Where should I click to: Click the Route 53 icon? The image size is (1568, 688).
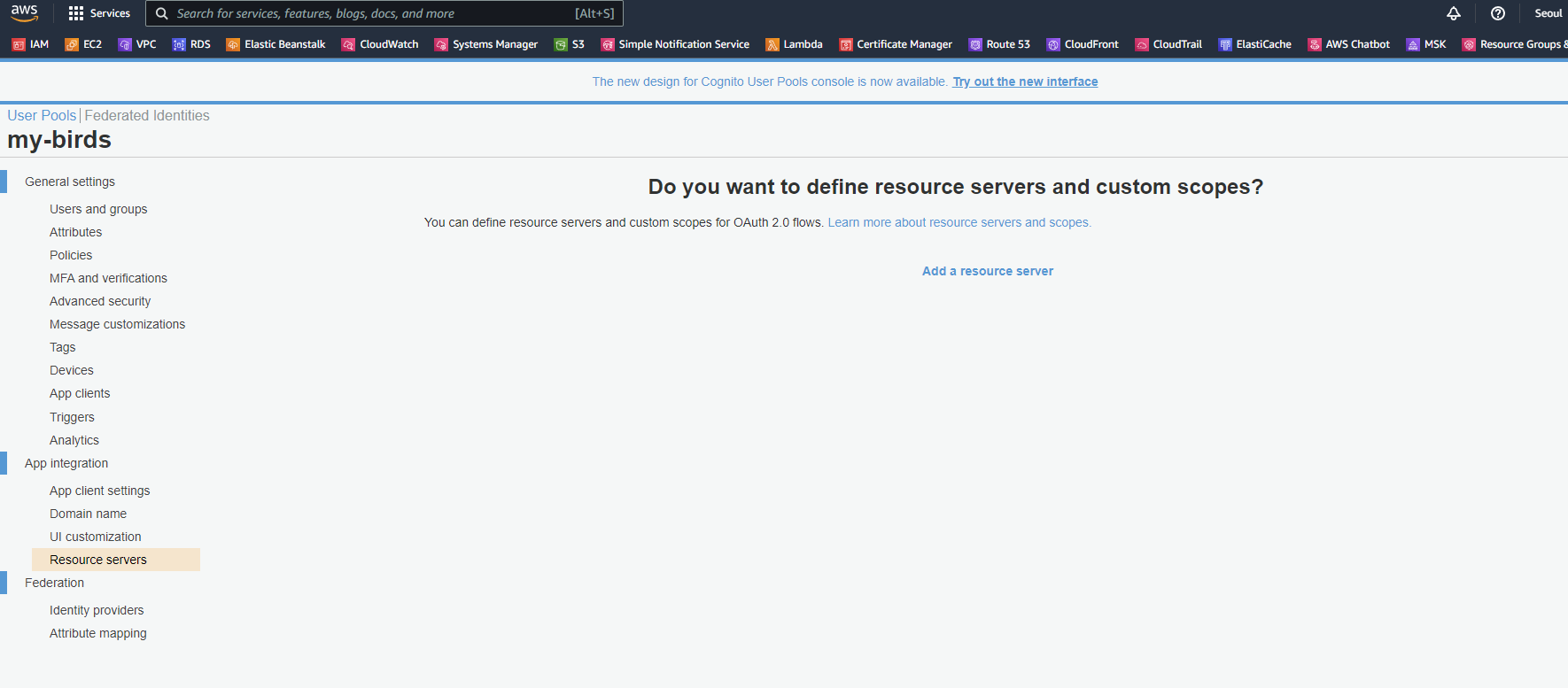(975, 44)
